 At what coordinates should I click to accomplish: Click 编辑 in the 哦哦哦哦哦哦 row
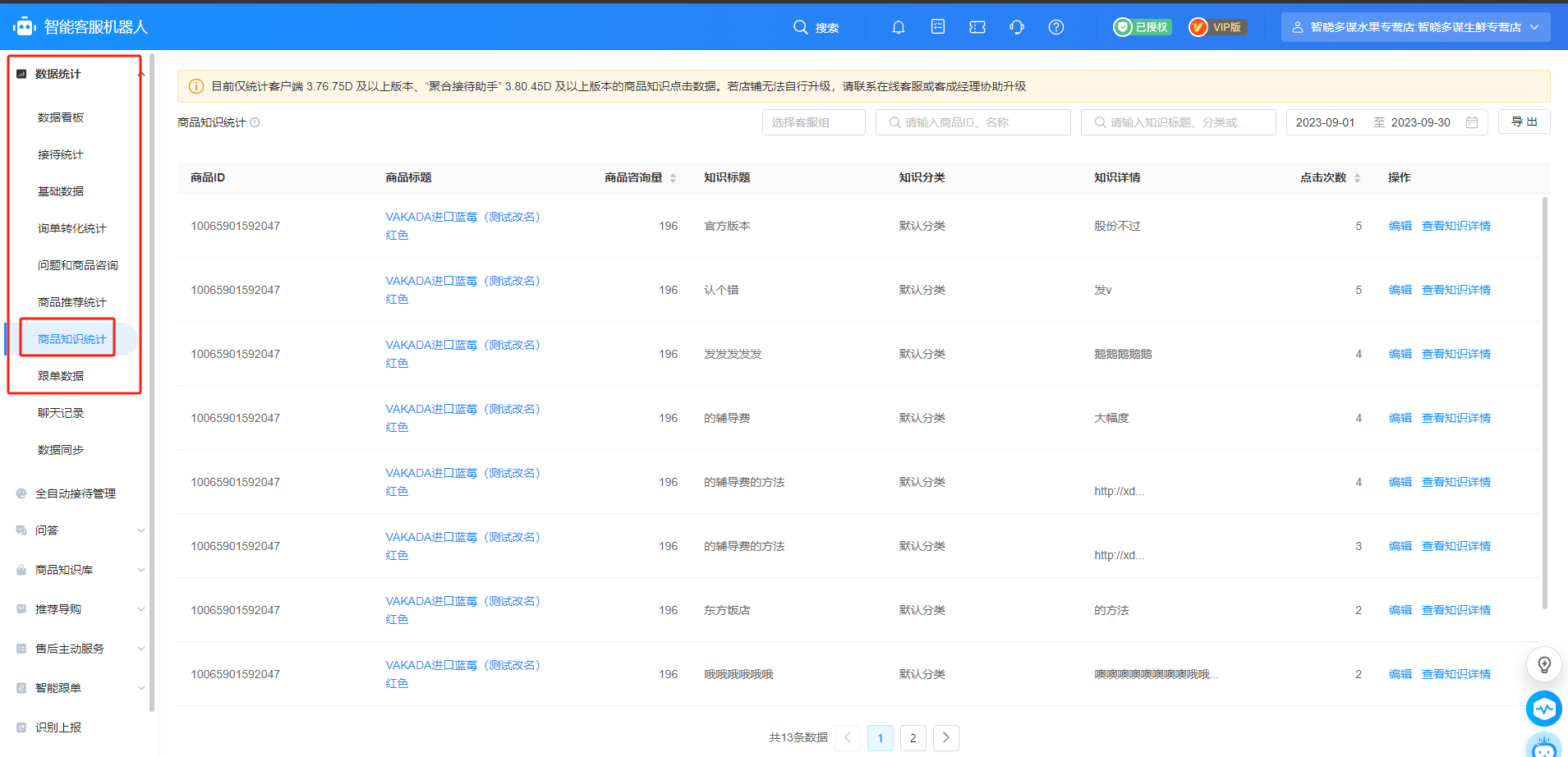pos(1400,674)
